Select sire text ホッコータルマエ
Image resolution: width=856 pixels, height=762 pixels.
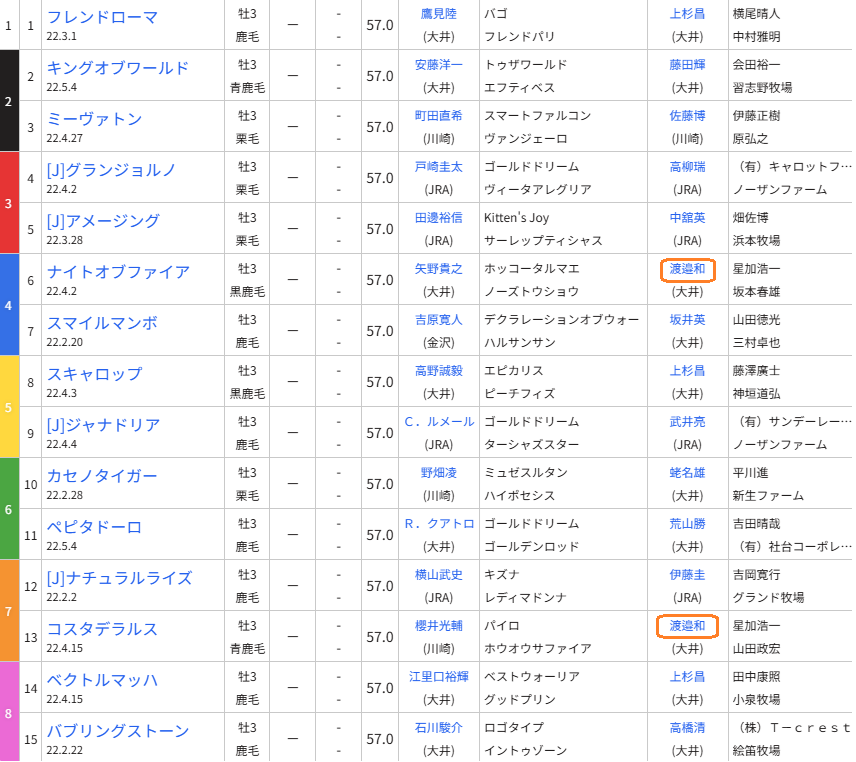point(532,269)
